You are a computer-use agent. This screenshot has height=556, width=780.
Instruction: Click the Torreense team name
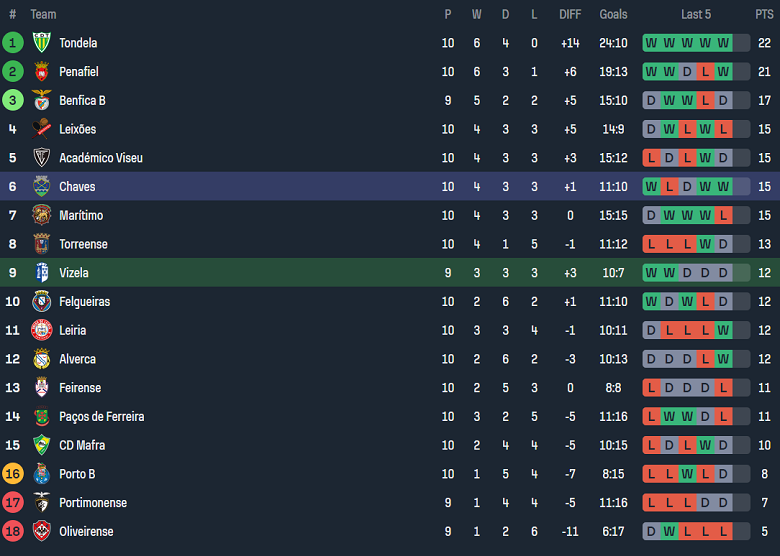click(83, 244)
